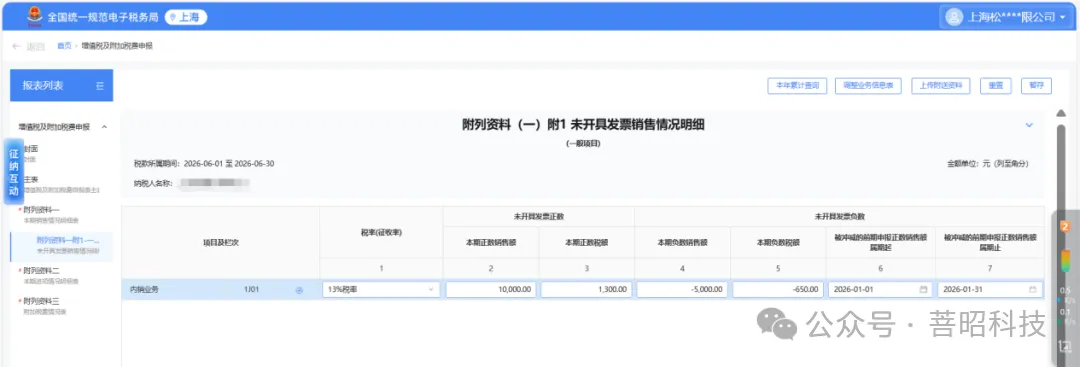Open the 13%税率 tax rate dropdown
This screenshot has height=367, width=1080.
click(381, 290)
